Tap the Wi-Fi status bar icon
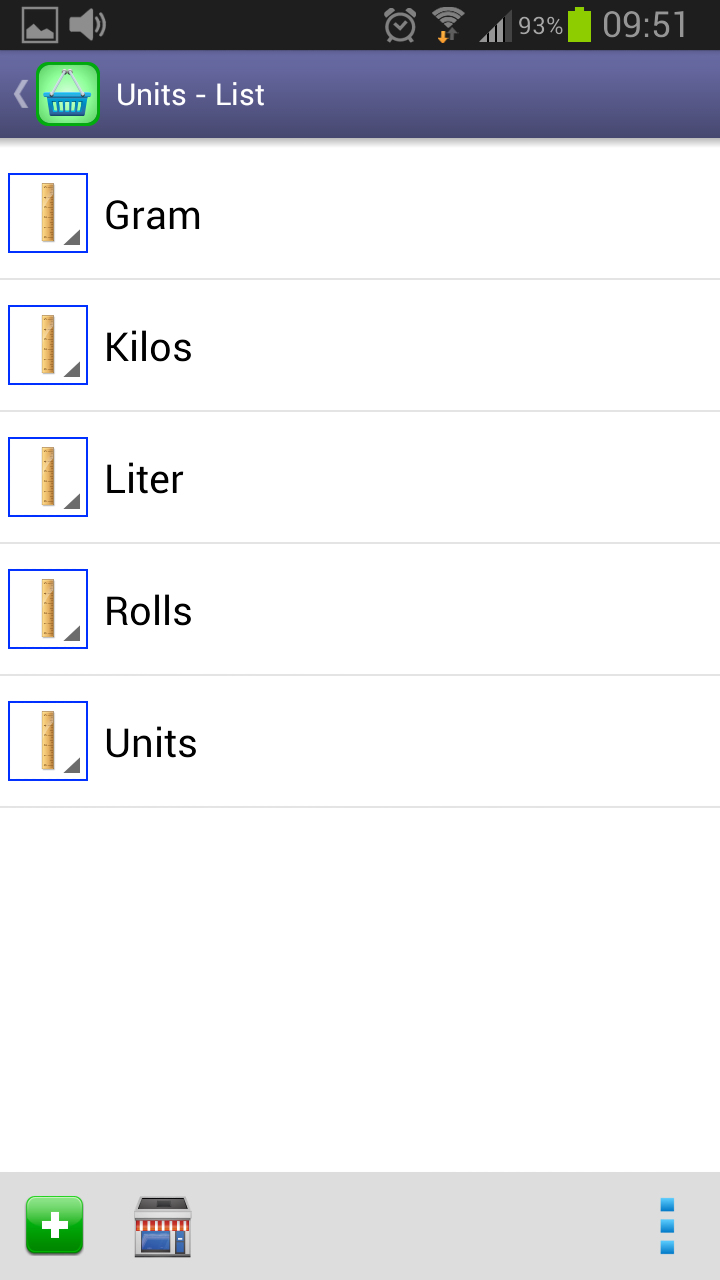 tap(447, 25)
